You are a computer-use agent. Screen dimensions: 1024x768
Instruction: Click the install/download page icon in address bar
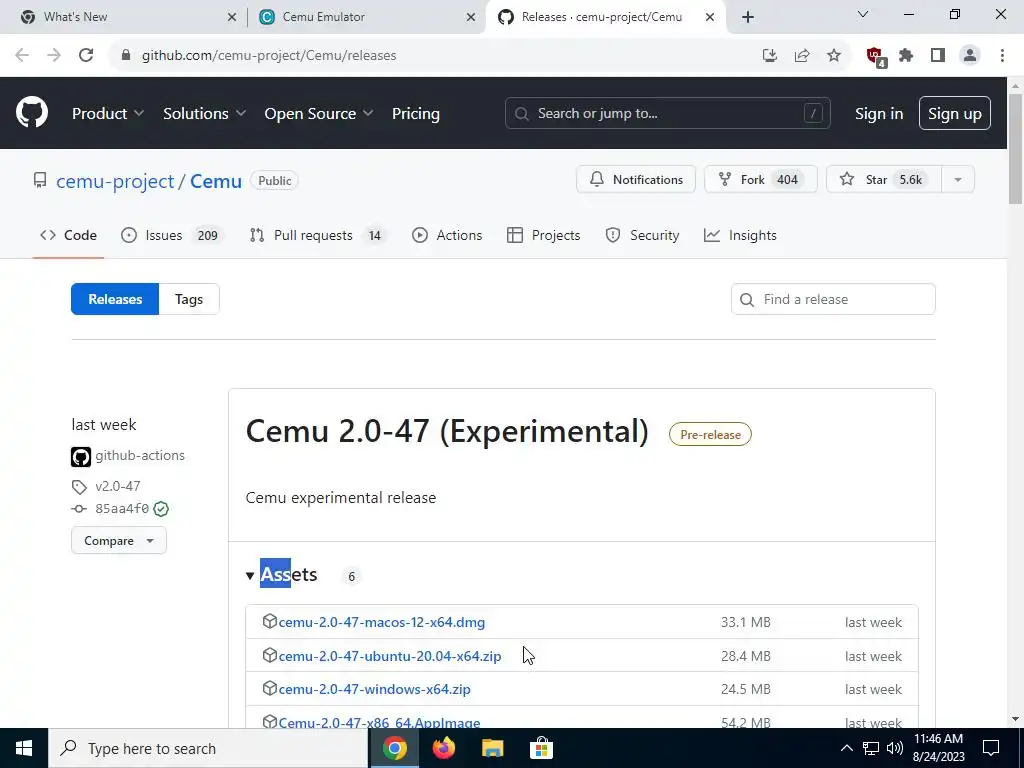pos(770,56)
